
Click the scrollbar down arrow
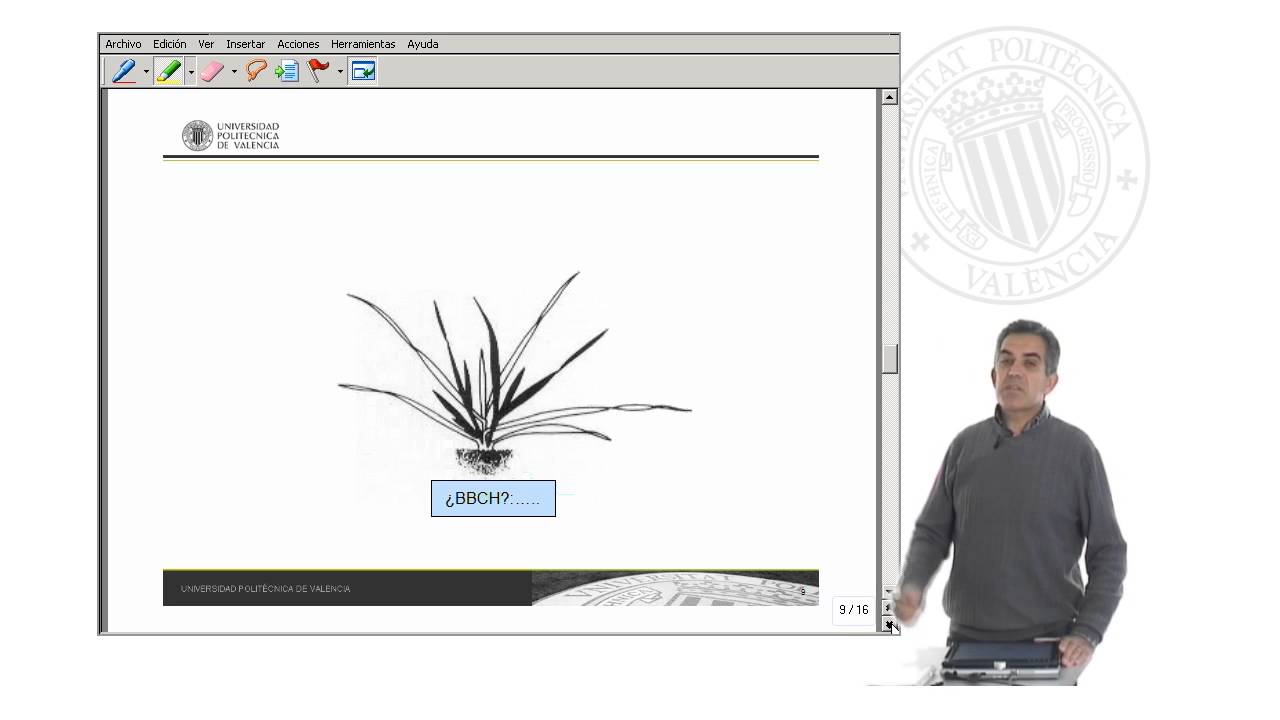click(x=889, y=592)
